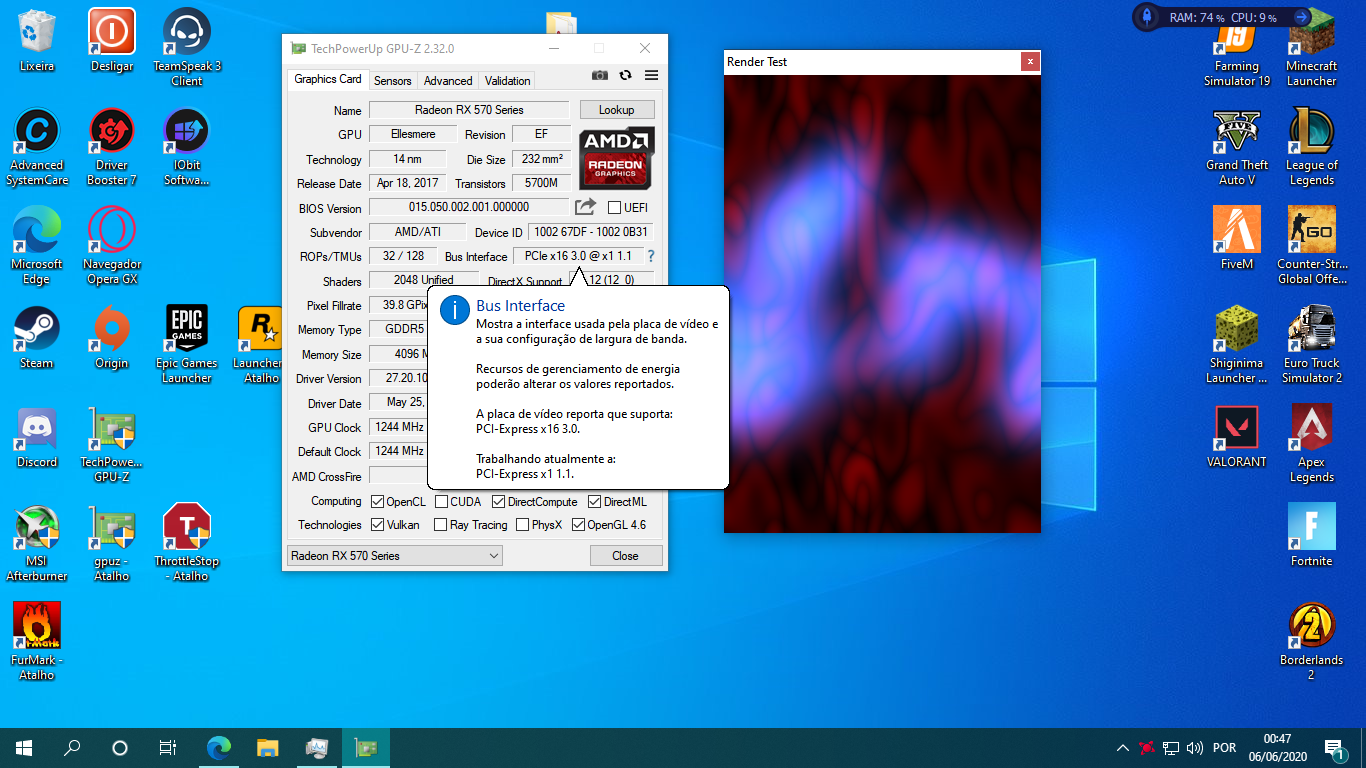
Task: Click the Windows Start button
Action: 24,748
